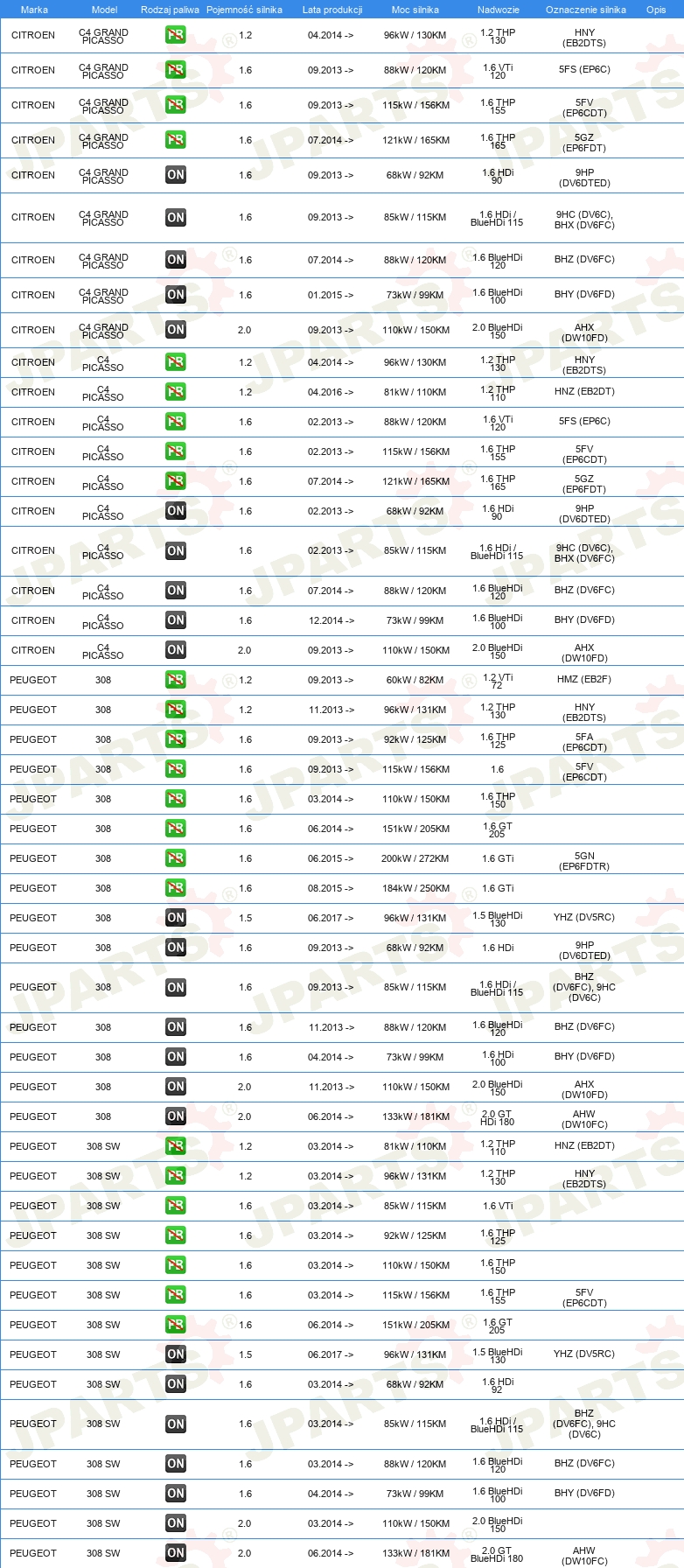Click ON icon for C4 Grand Picasso 85kW/115KM

176,217
